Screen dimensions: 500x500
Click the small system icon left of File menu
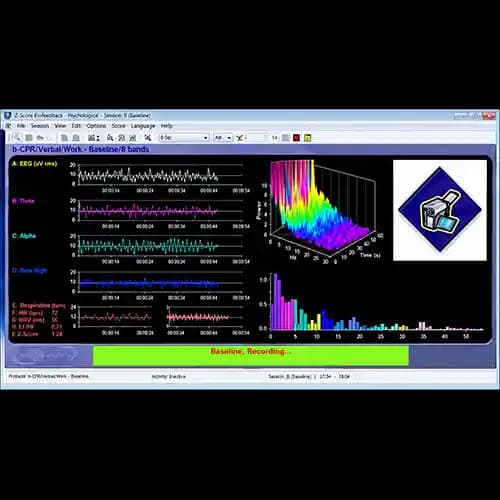(8, 126)
